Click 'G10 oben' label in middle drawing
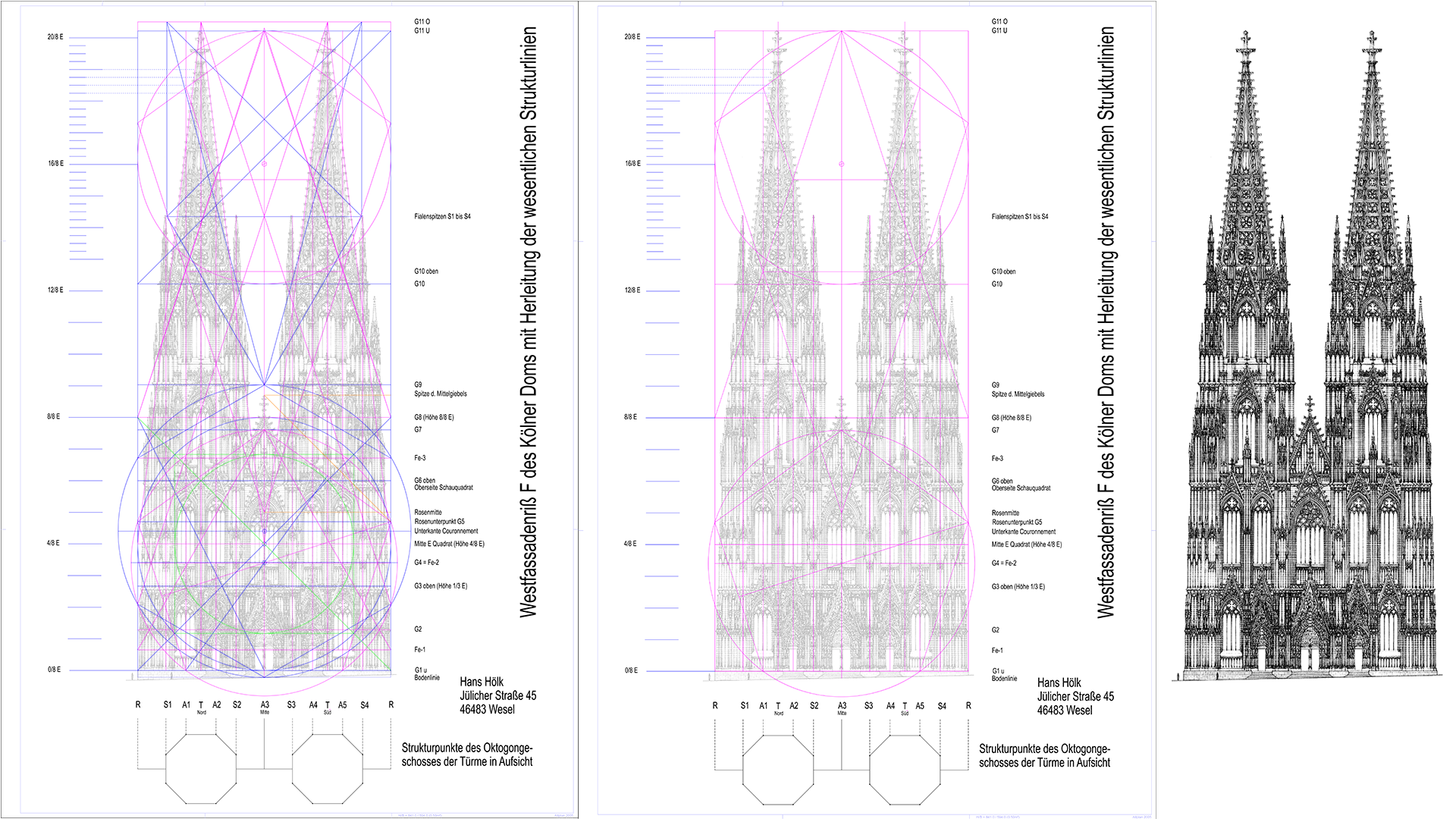Screen dimensions: 1456x819 pos(1004,271)
